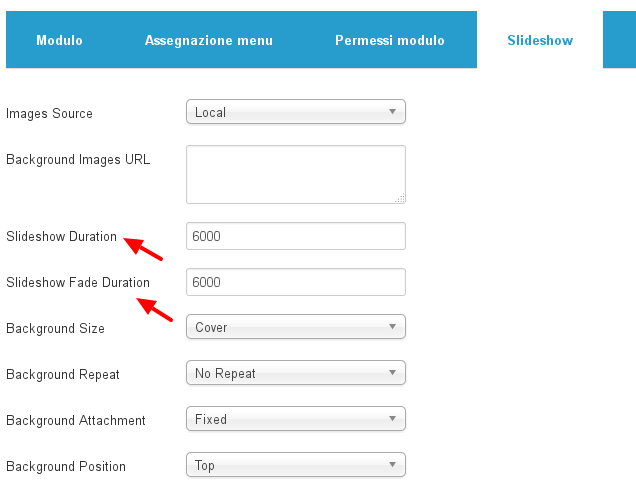
Task: Click the arrow on the Top dropdown
Action: click(392, 464)
